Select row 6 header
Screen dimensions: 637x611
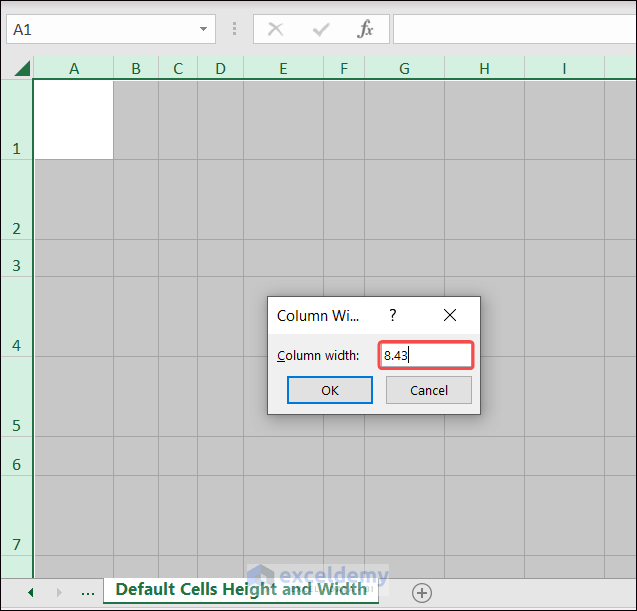click(x=16, y=456)
